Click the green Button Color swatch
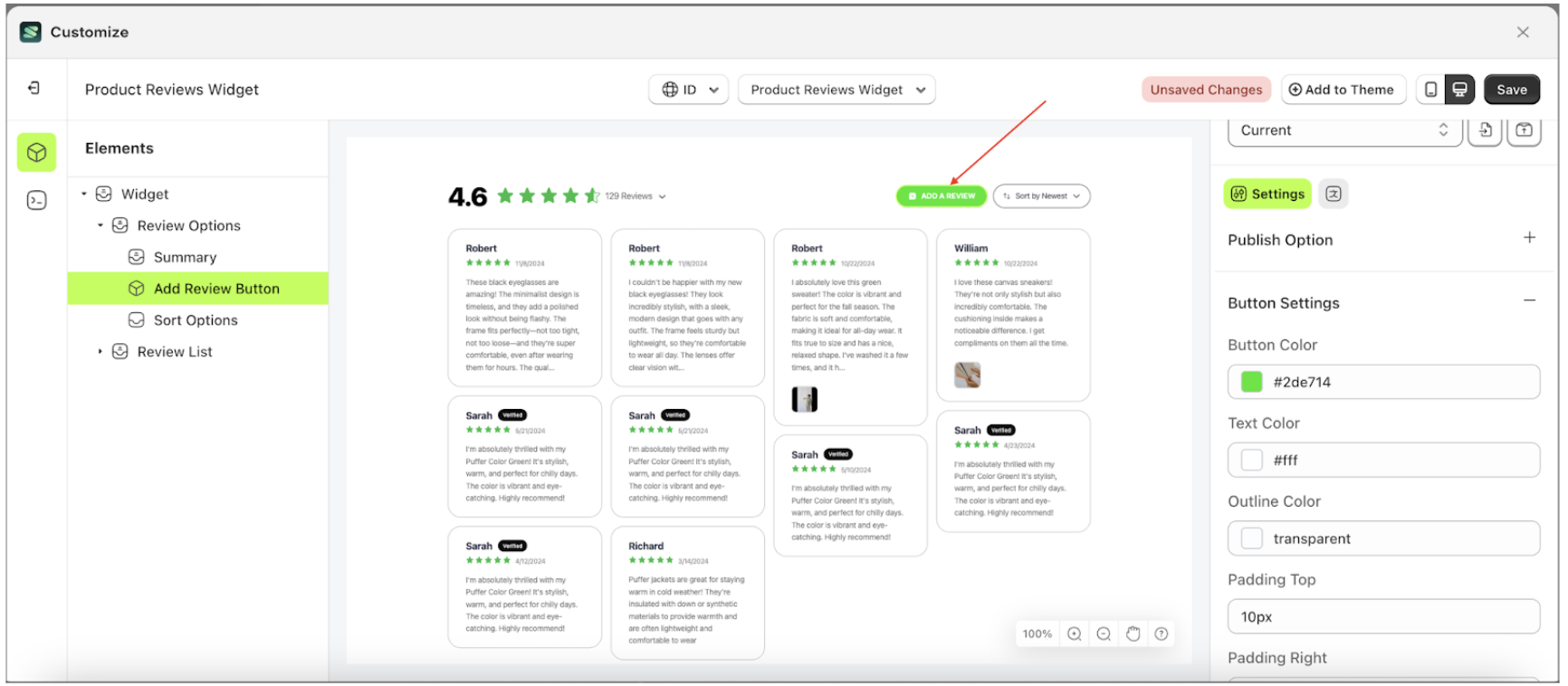 point(1251,382)
